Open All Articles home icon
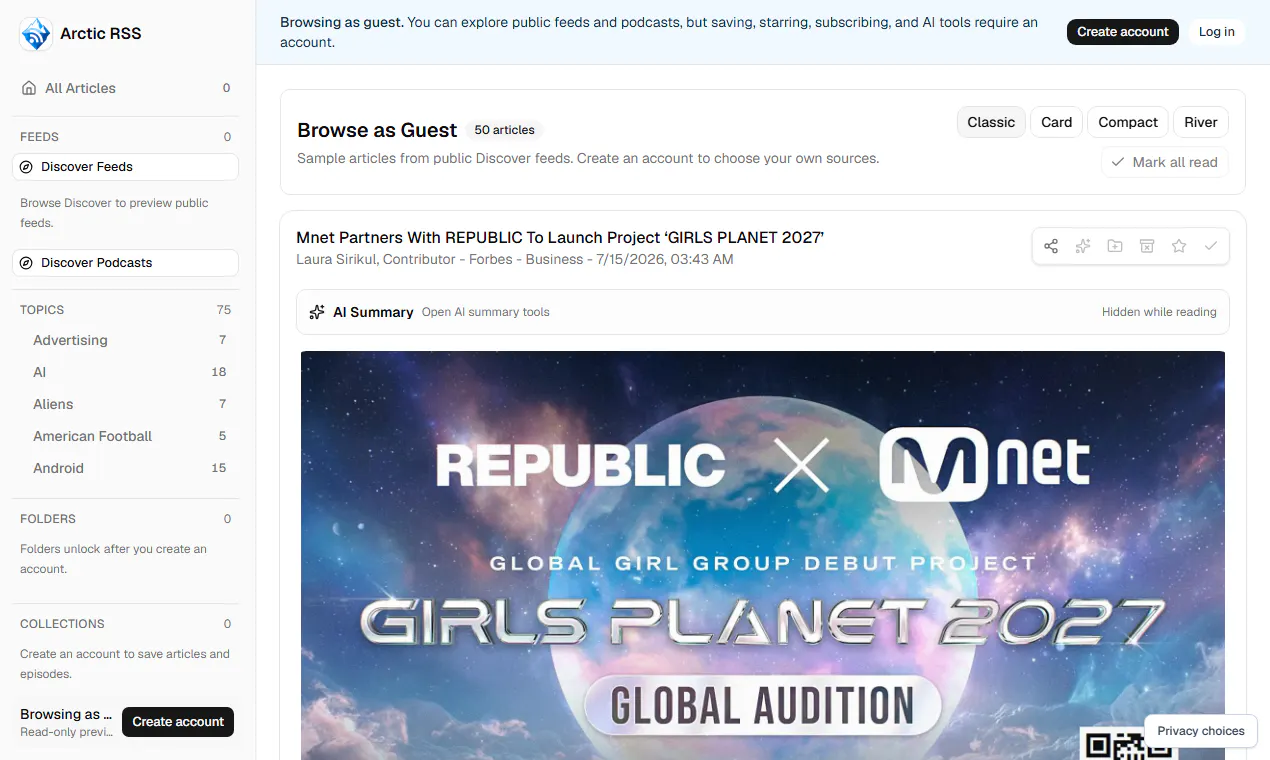 click(x=29, y=88)
